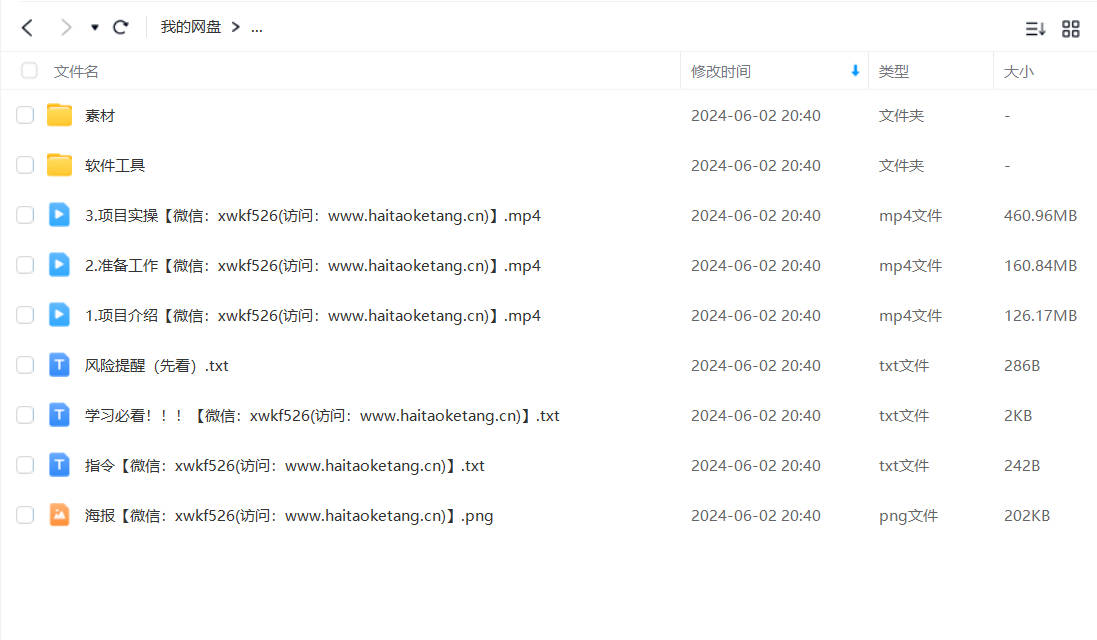The height and width of the screenshot is (640, 1097).
Task: Select the 指令 txt file name
Action: (x=285, y=466)
